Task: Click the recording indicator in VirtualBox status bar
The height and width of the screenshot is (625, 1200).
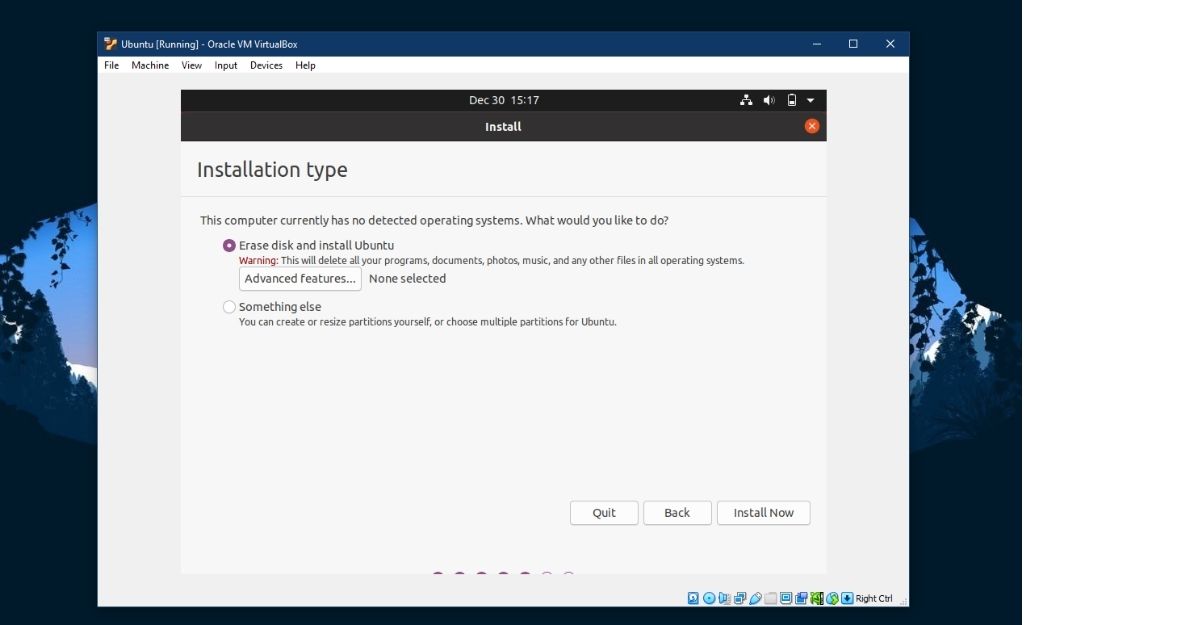Action: tap(801, 598)
